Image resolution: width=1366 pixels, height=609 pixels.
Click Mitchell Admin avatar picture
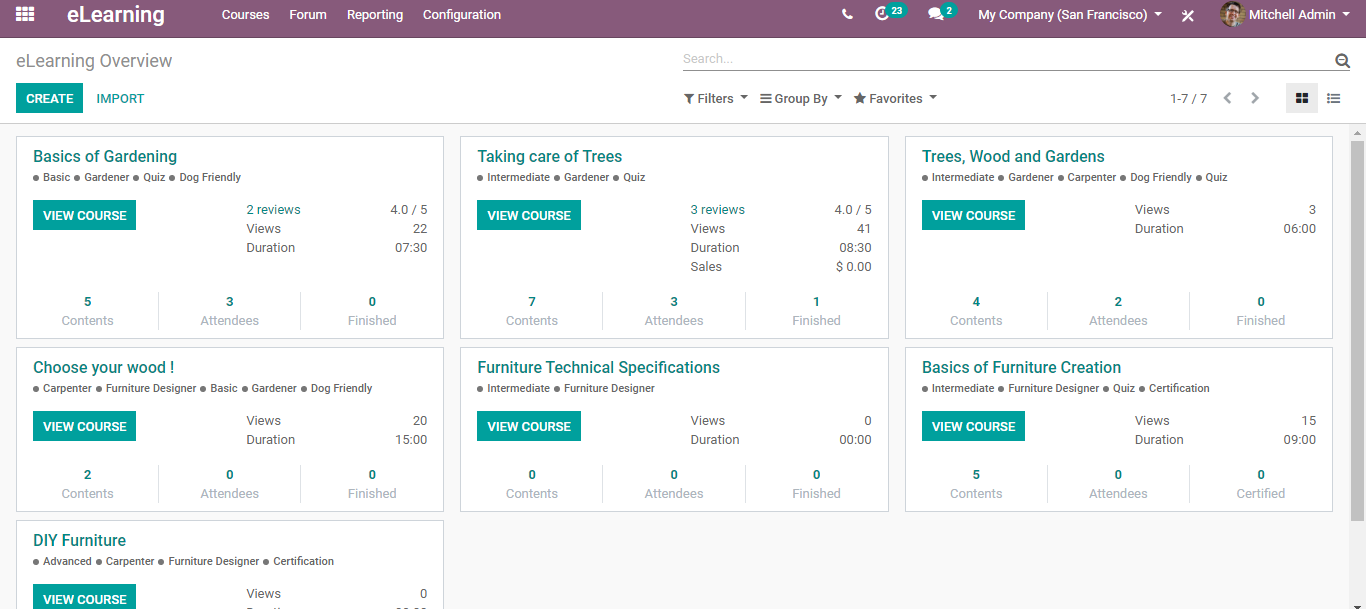pyautogui.click(x=1232, y=14)
